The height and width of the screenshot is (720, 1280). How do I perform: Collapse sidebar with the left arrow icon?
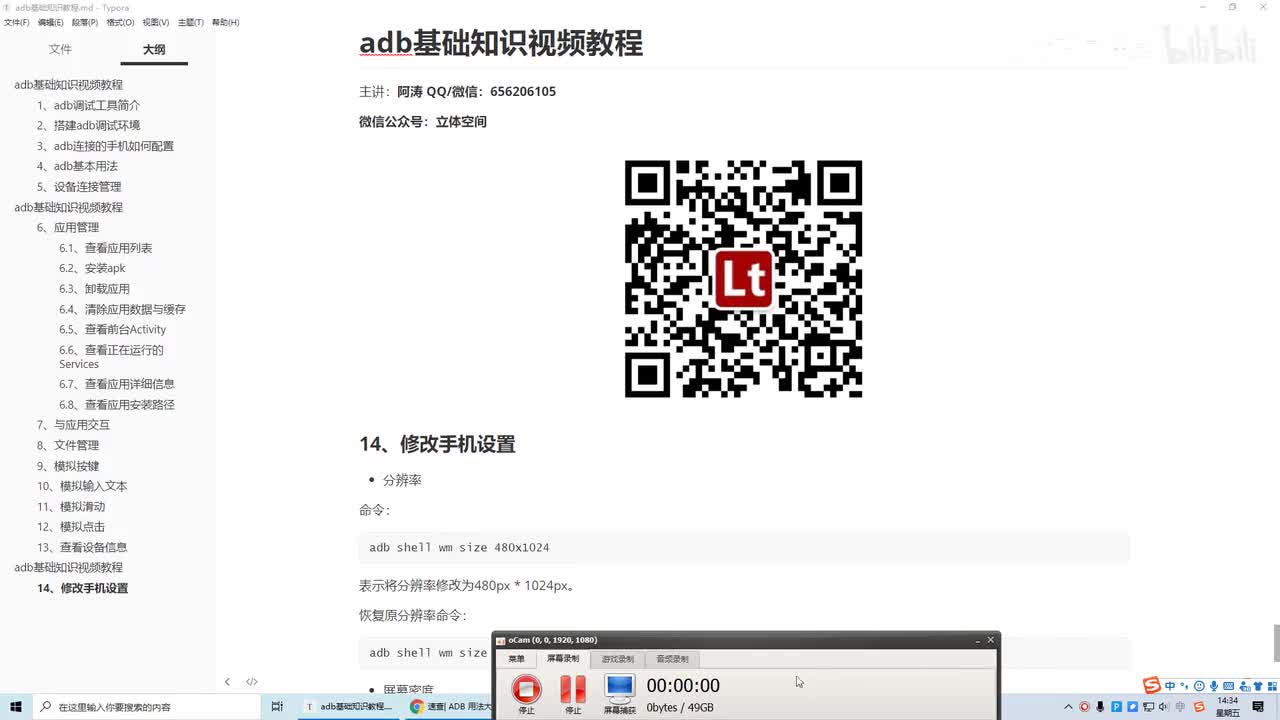[227, 682]
